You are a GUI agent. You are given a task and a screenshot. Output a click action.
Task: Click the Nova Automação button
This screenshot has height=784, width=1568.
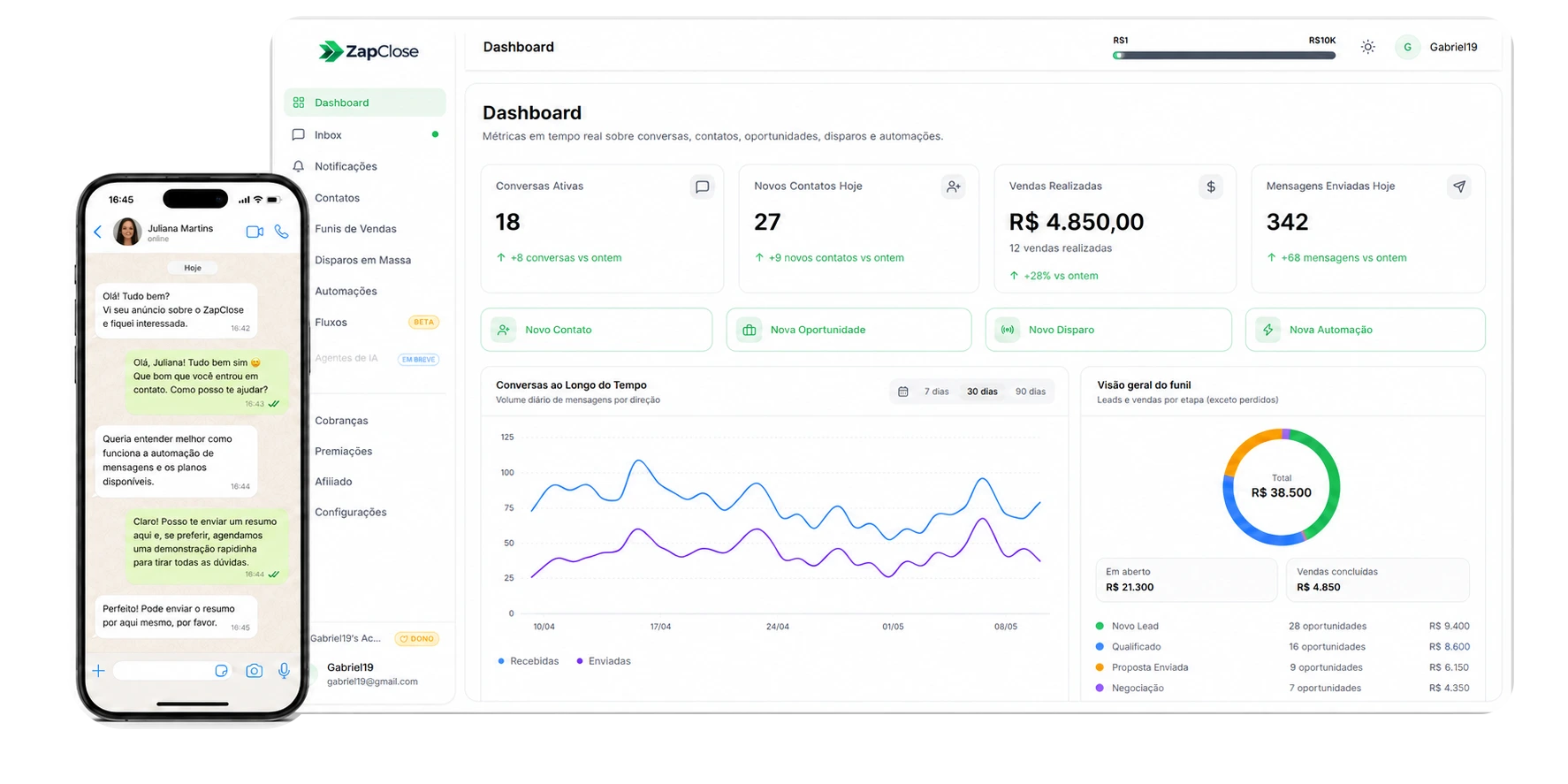pos(1366,330)
